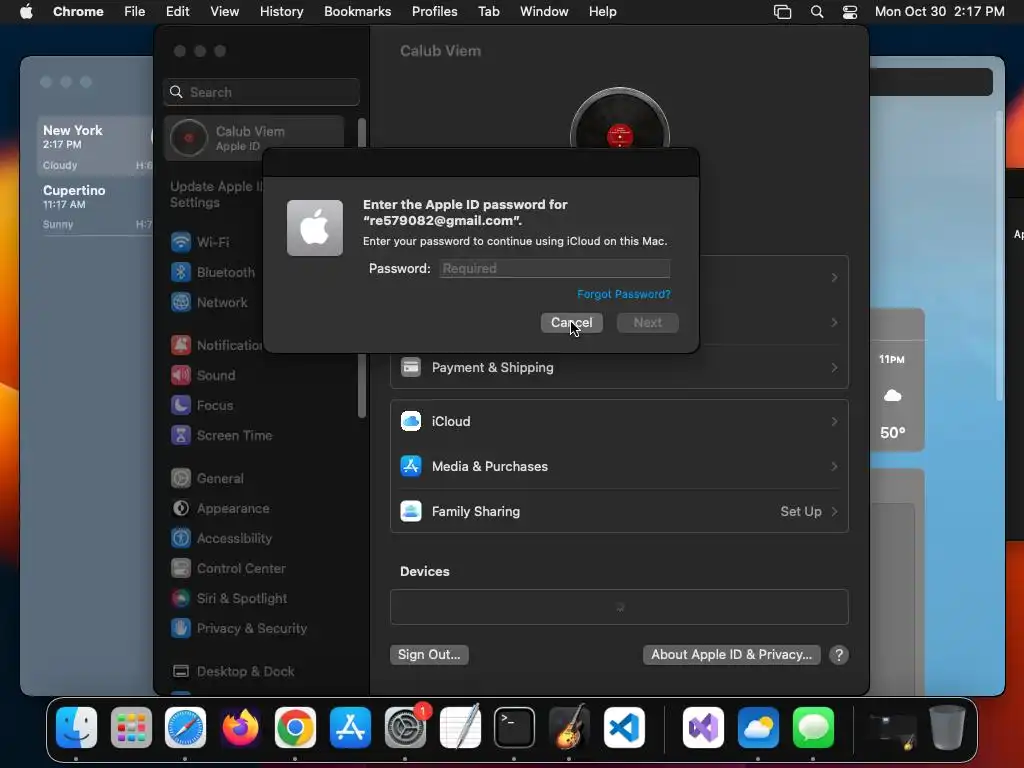Launch Firefox from the Dock

click(x=240, y=728)
